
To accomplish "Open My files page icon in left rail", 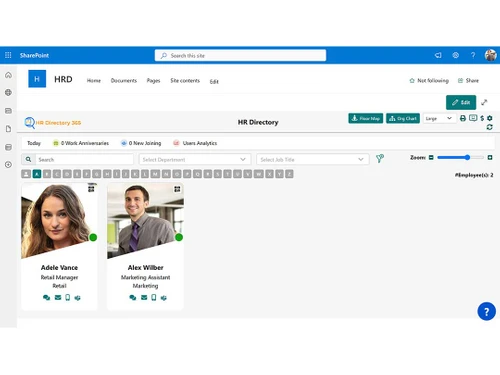I will point(8,129).
